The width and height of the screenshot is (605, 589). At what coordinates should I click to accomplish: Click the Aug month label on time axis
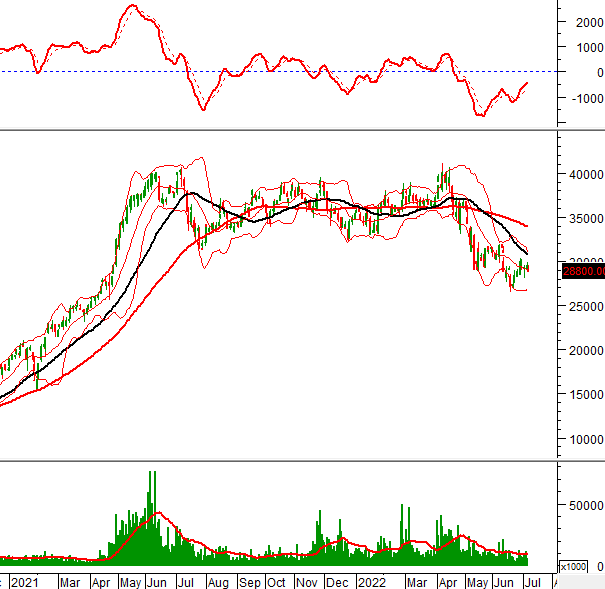220,581
